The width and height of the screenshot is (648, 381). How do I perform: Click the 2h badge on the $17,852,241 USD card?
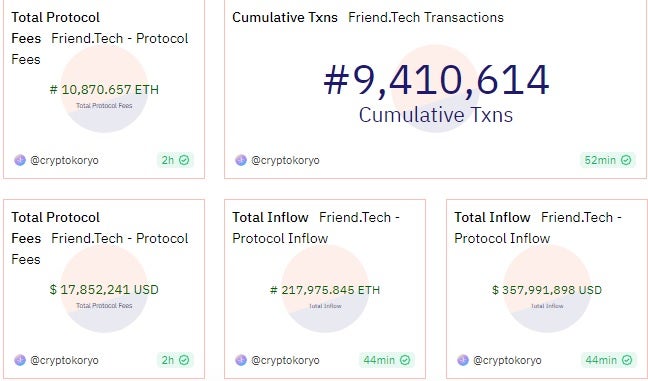175,360
